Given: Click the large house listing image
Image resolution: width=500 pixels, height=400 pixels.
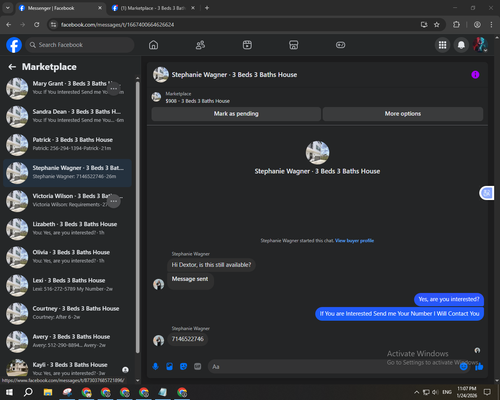Looking at the screenshot, I should tap(317, 153).
